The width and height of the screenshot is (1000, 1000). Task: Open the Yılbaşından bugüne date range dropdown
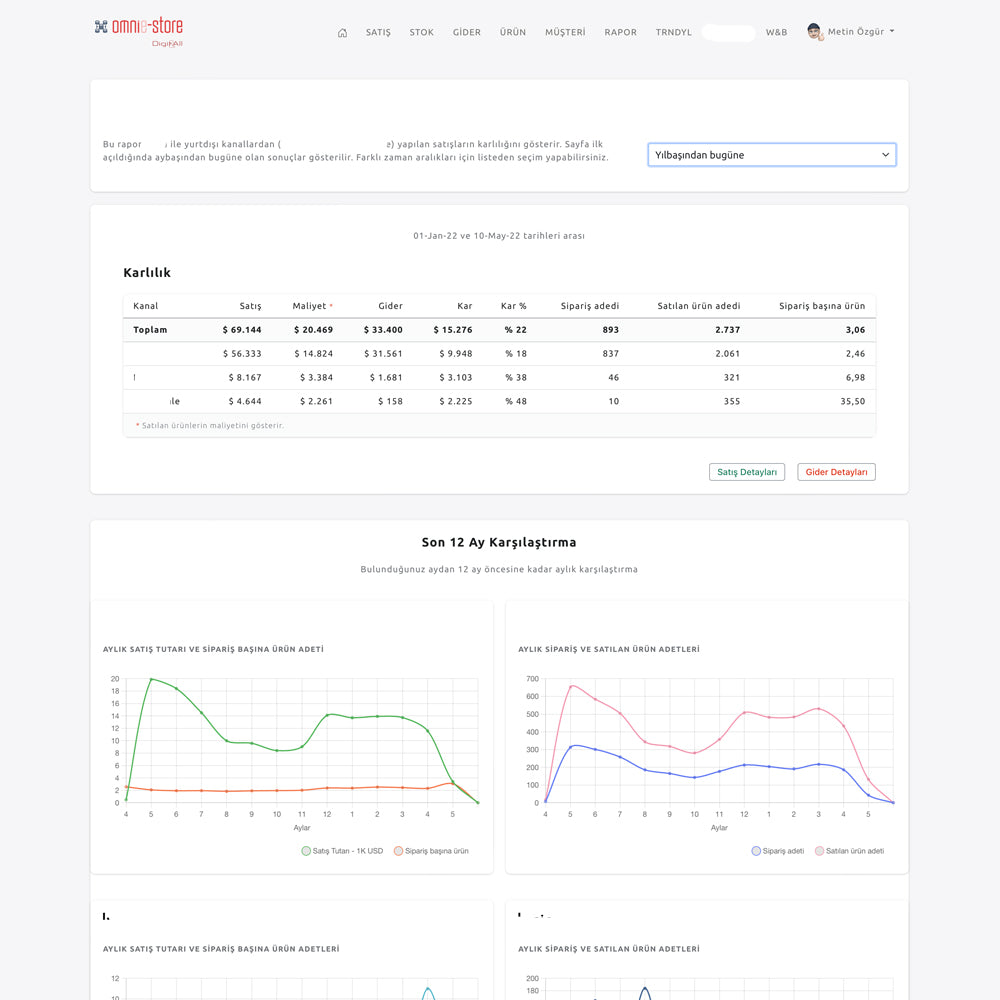coord(771,155)
